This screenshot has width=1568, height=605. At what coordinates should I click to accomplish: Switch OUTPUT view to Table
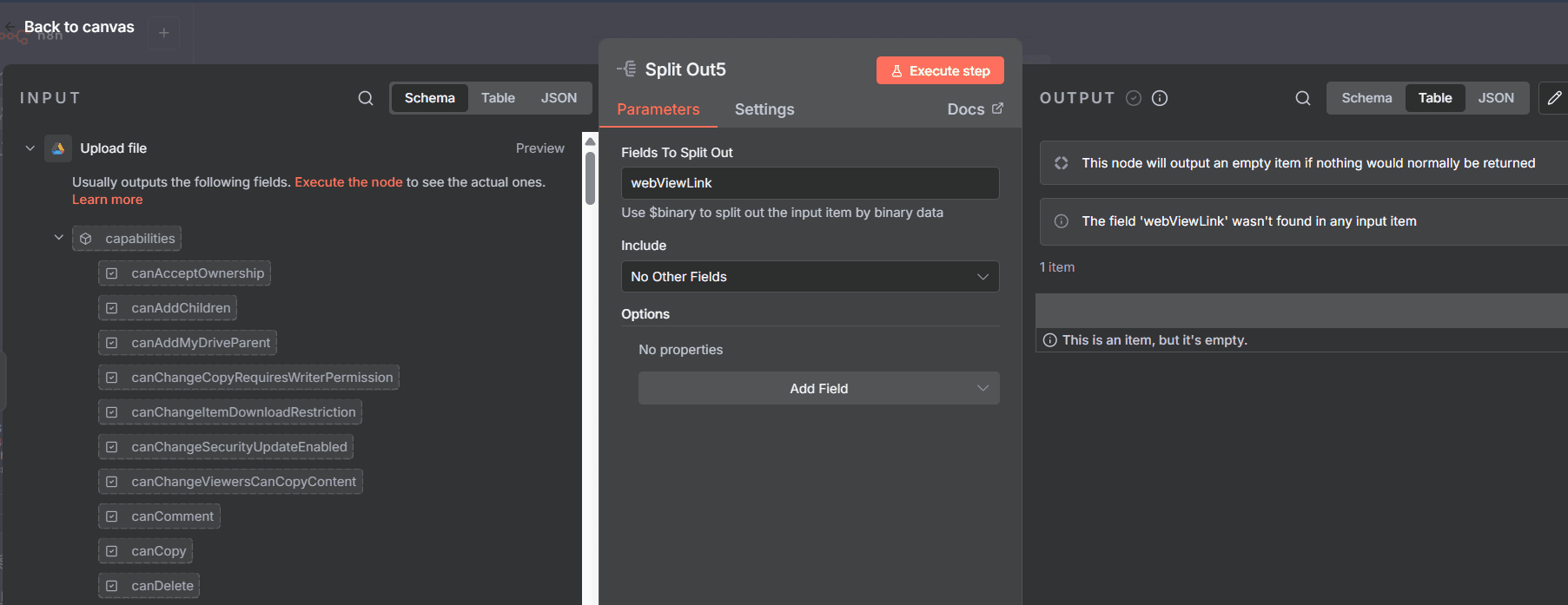point(1435,98)
